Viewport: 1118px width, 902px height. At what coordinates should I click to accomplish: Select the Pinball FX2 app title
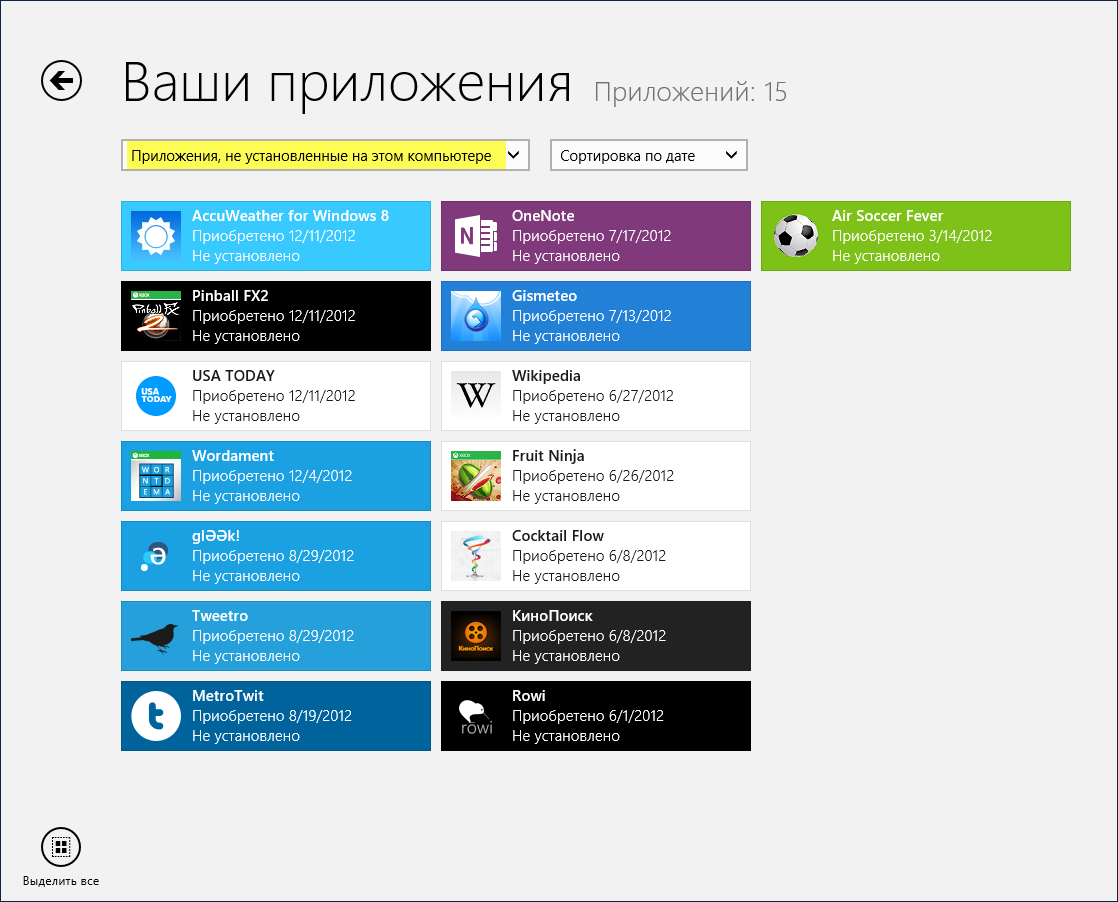click(230, 296)
